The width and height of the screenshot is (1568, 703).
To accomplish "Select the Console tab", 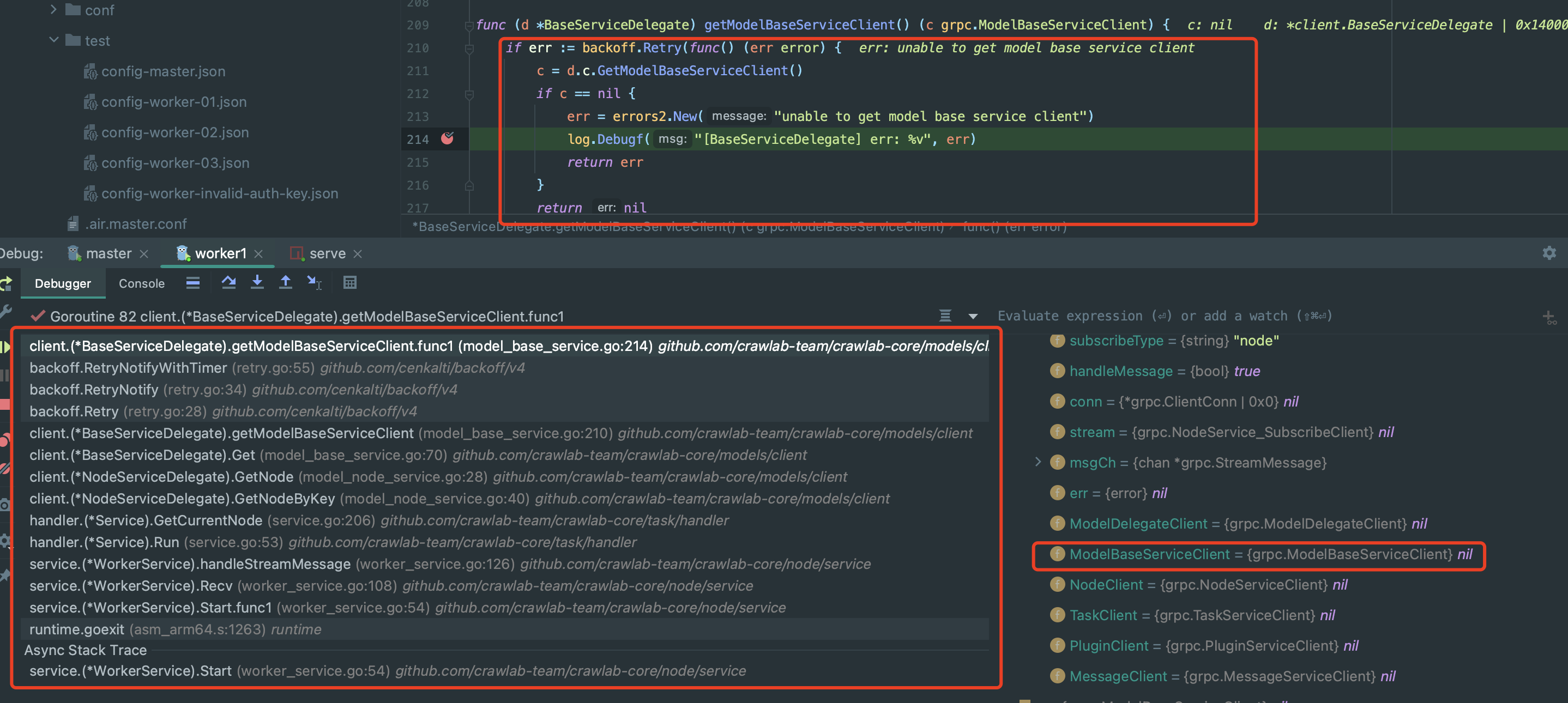I will click(142, 283).
